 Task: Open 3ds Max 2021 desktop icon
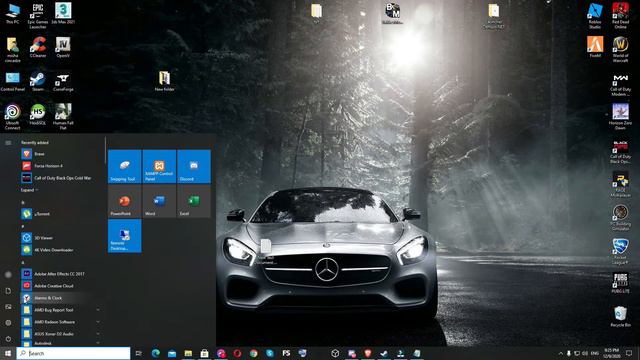pyautogui.click(x=63, y=13)
